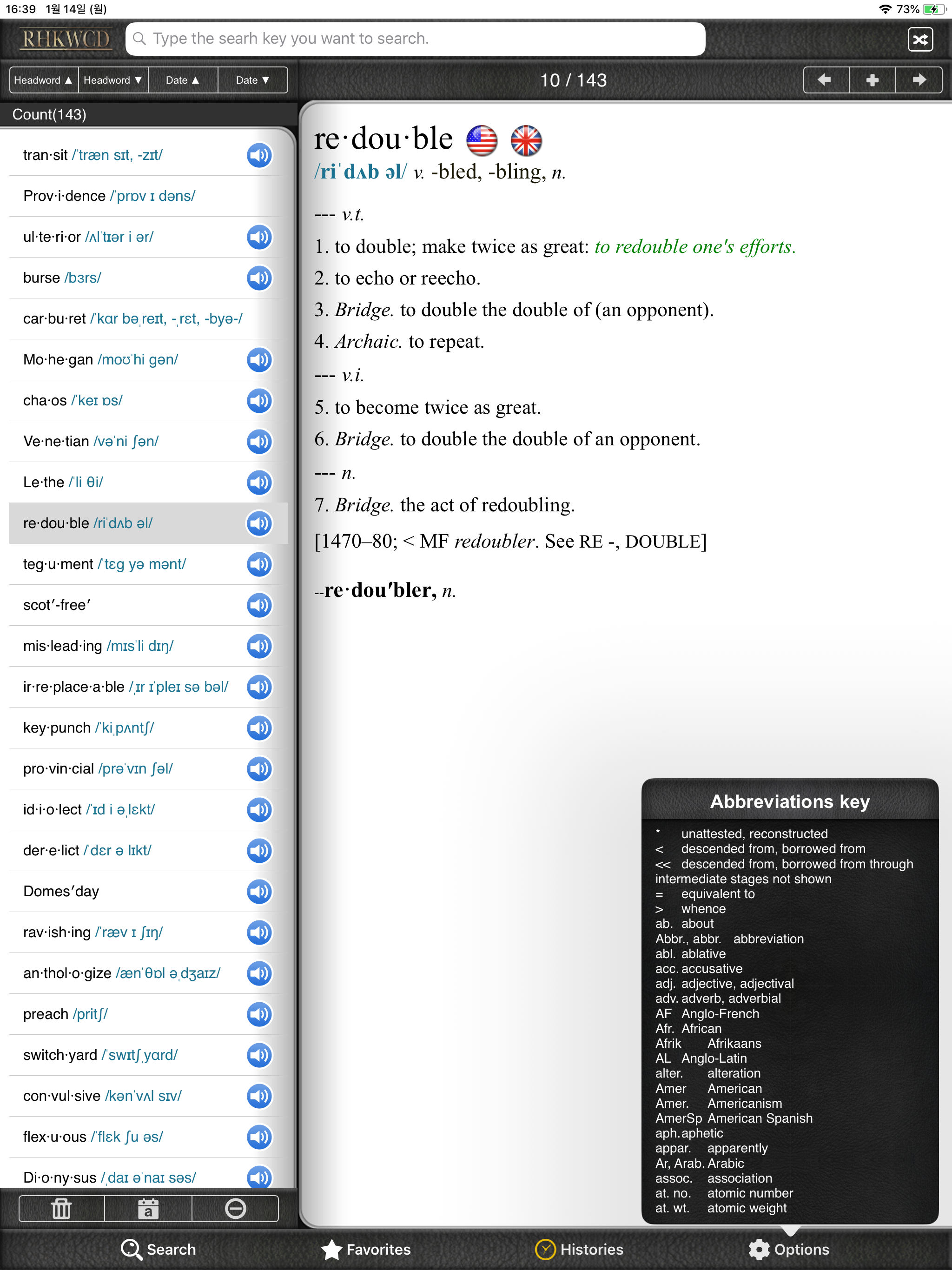Play American pronunciation via US flag
The image size is (952, 1270).
(x=481, y=141)
